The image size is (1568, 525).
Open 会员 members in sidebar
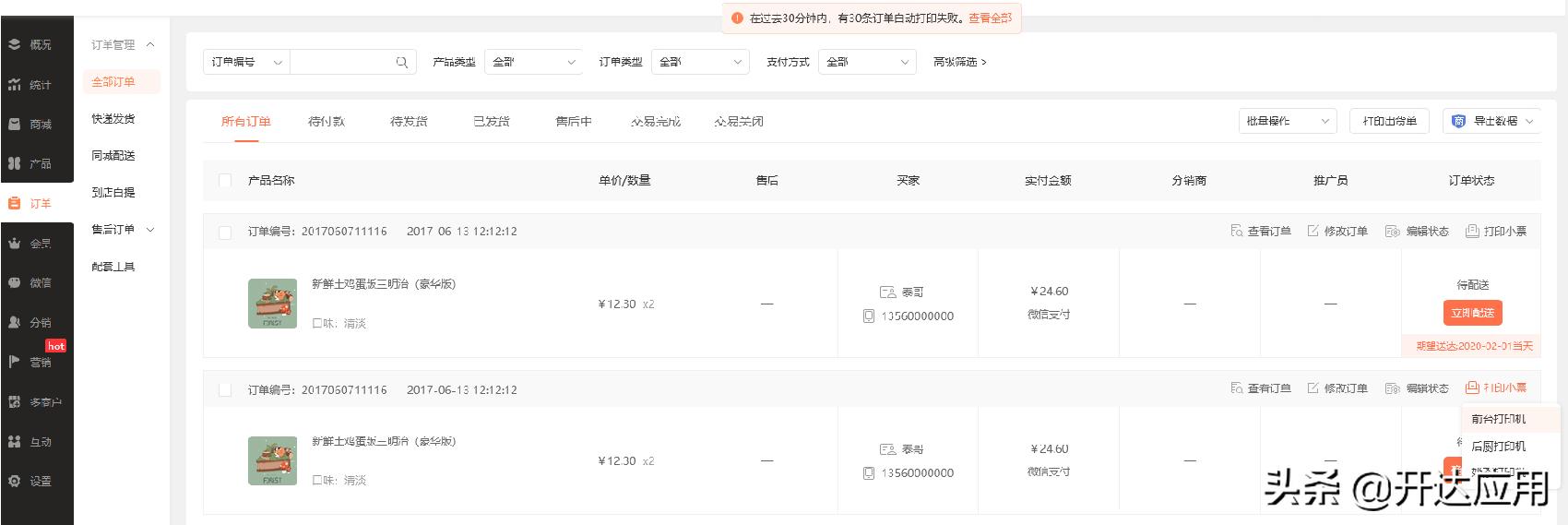click(31, 244)
